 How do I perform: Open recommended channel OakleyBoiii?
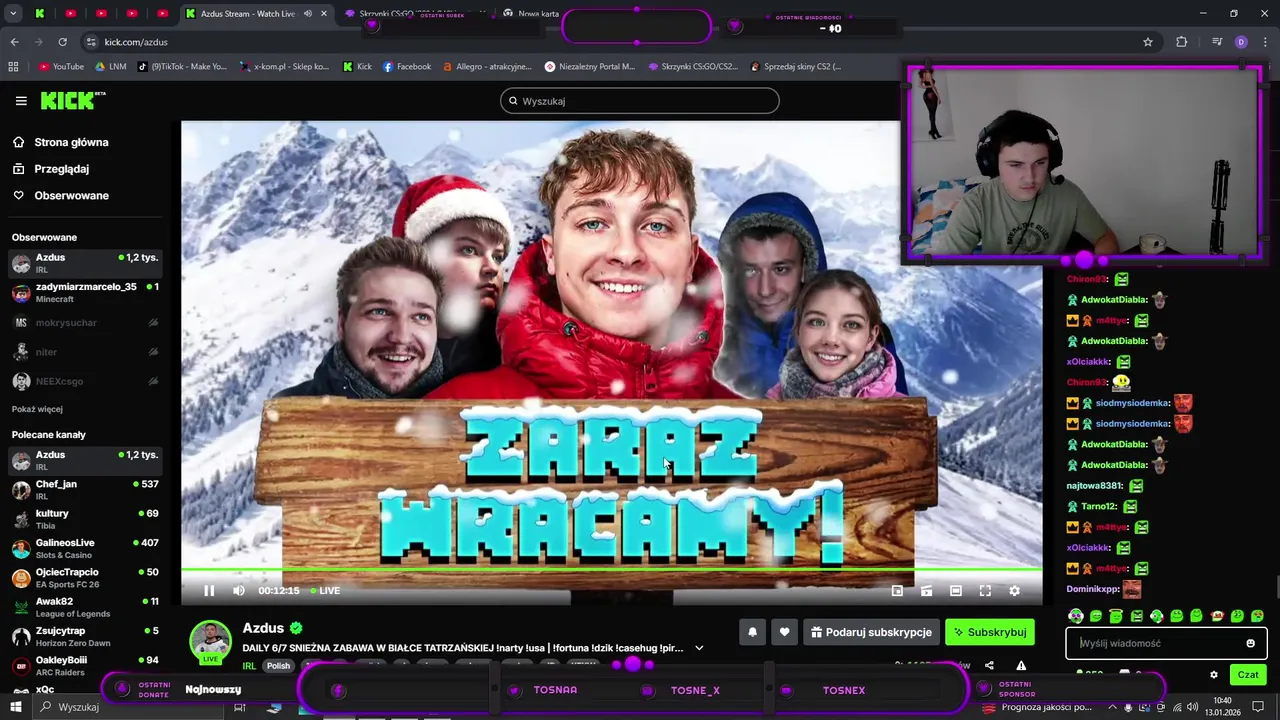point(85,666)
